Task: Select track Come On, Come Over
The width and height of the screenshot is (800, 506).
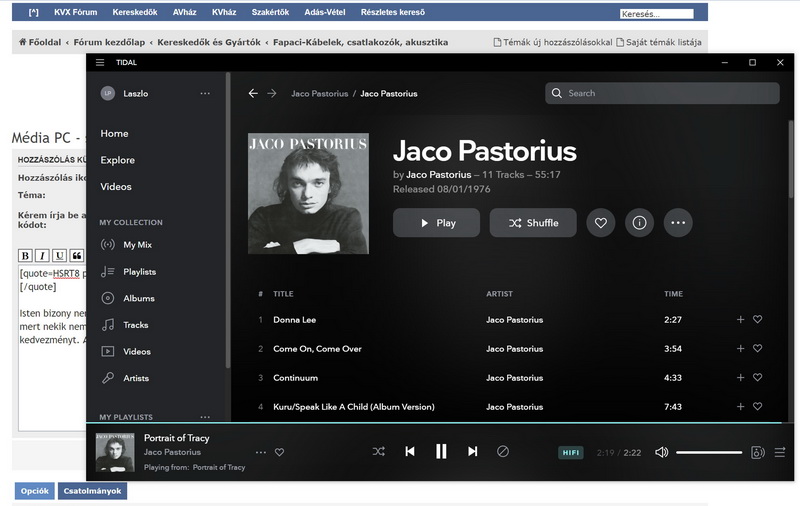Action: 317,349
